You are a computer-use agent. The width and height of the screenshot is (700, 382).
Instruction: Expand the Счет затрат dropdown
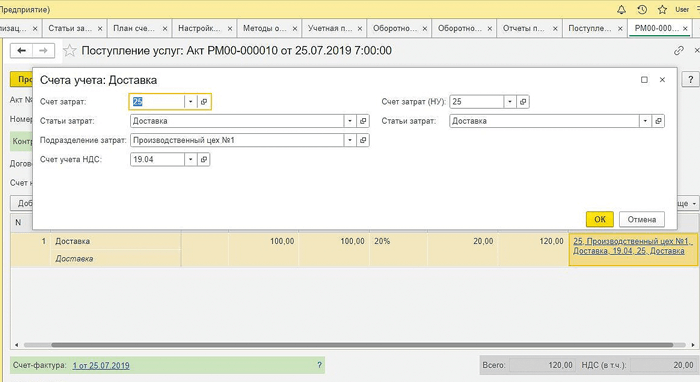pyautogui.click(x=191, y=102)
